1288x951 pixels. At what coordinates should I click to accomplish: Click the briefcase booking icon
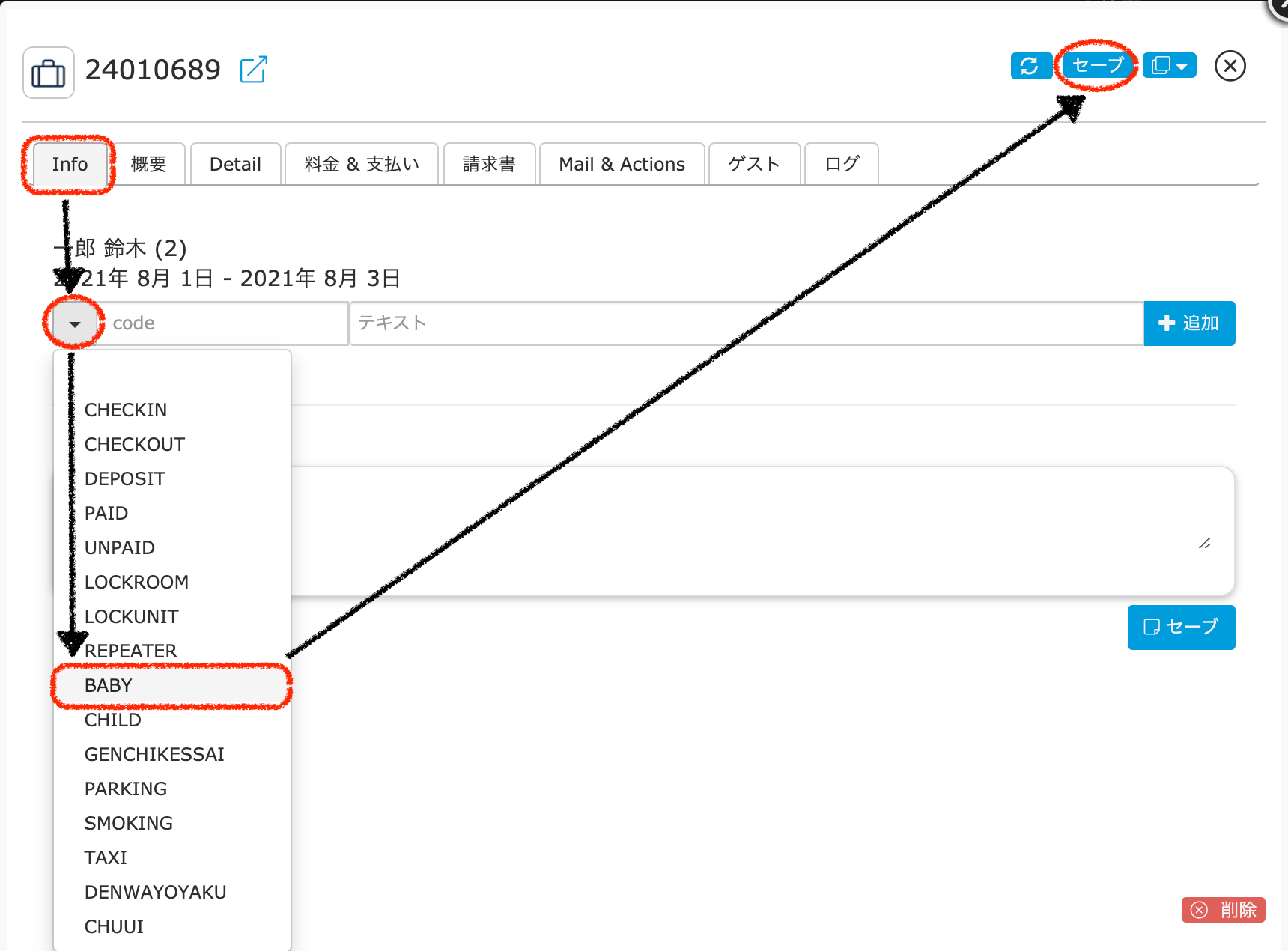click(x=49, y=73)
